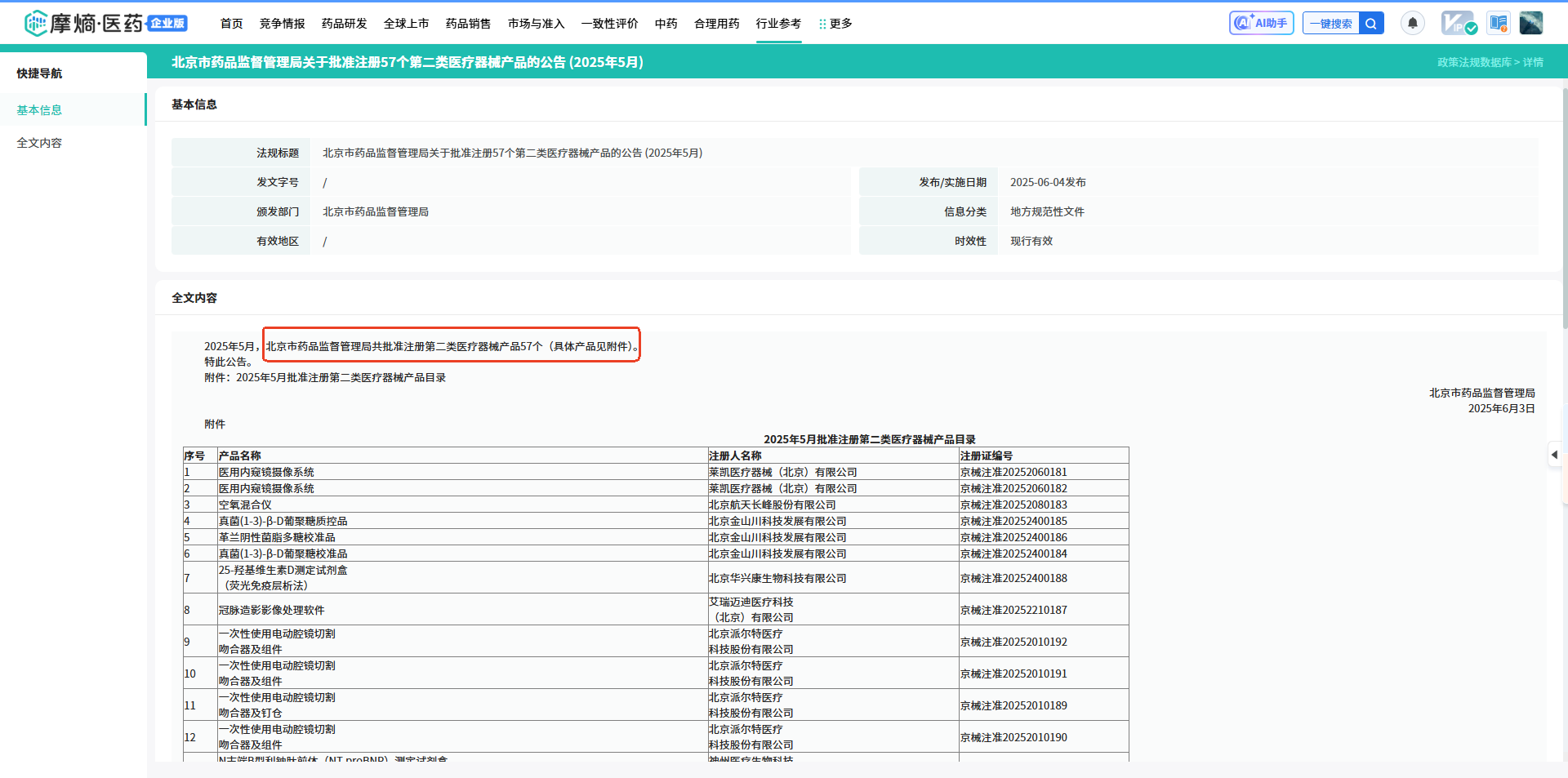Click registration number 京械注准20252010190

[1013, 737]
